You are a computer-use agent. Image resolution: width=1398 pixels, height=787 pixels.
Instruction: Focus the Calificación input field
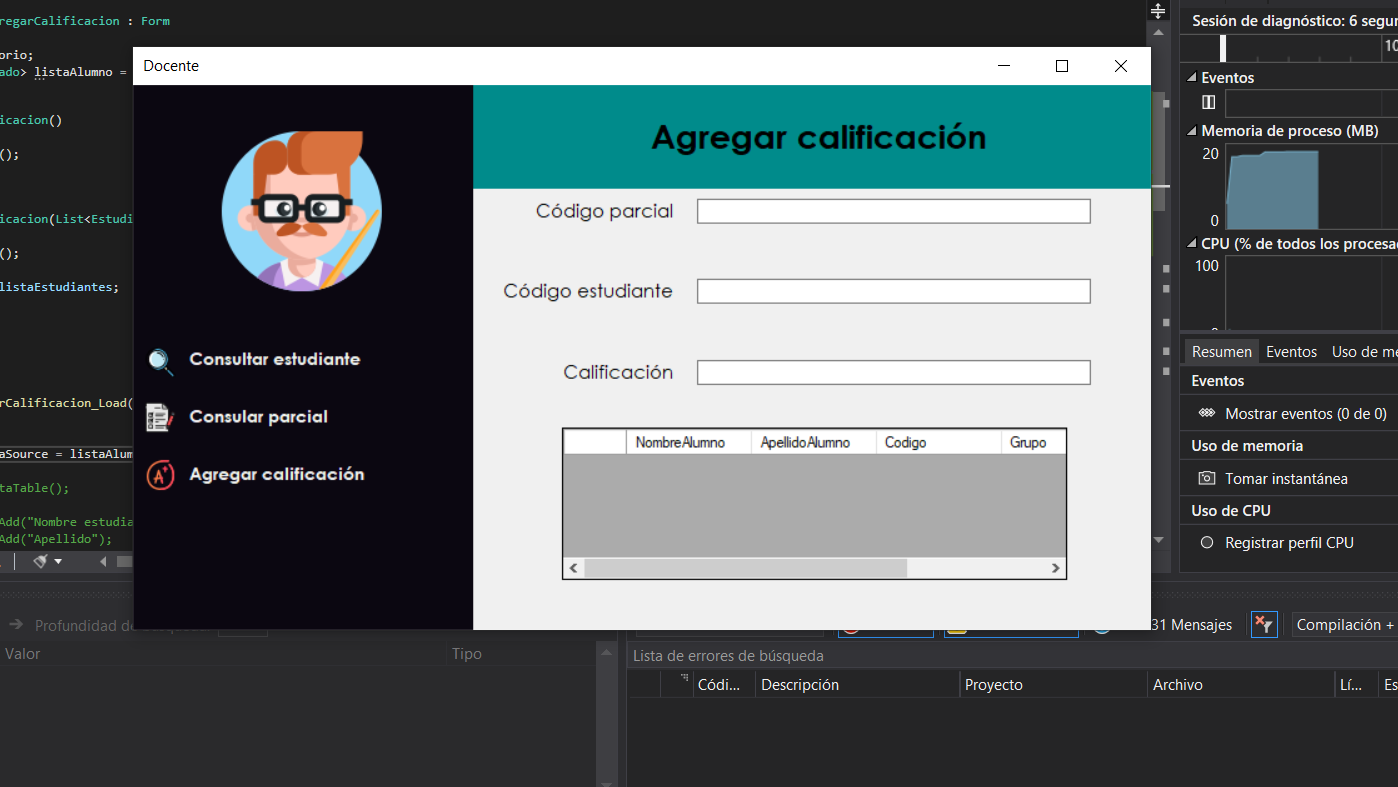[893, 372]
